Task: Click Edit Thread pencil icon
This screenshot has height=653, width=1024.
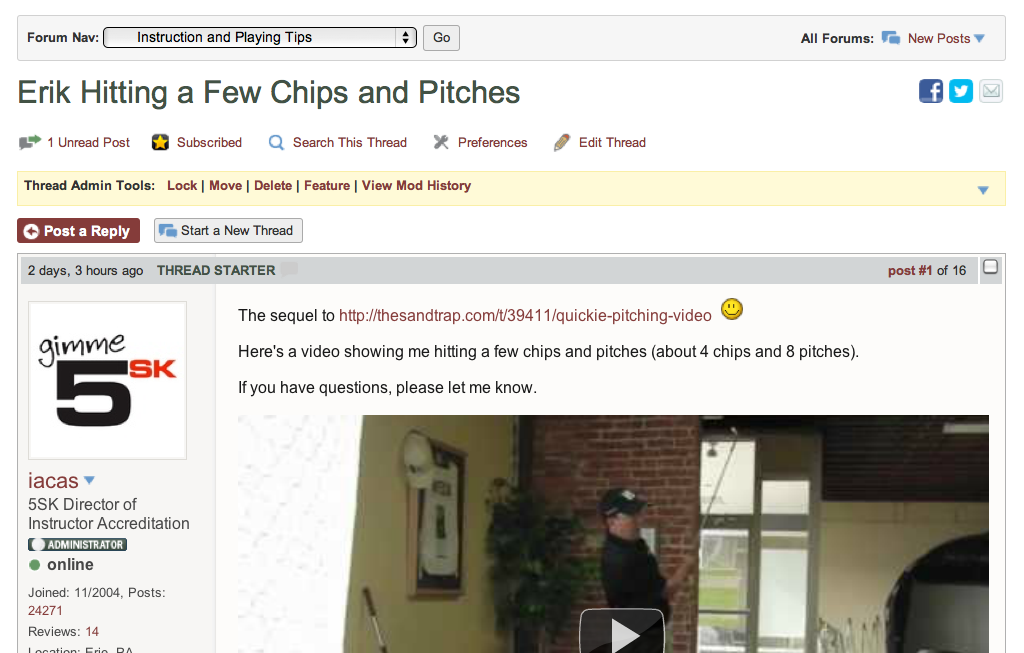Action: point(562,142)
